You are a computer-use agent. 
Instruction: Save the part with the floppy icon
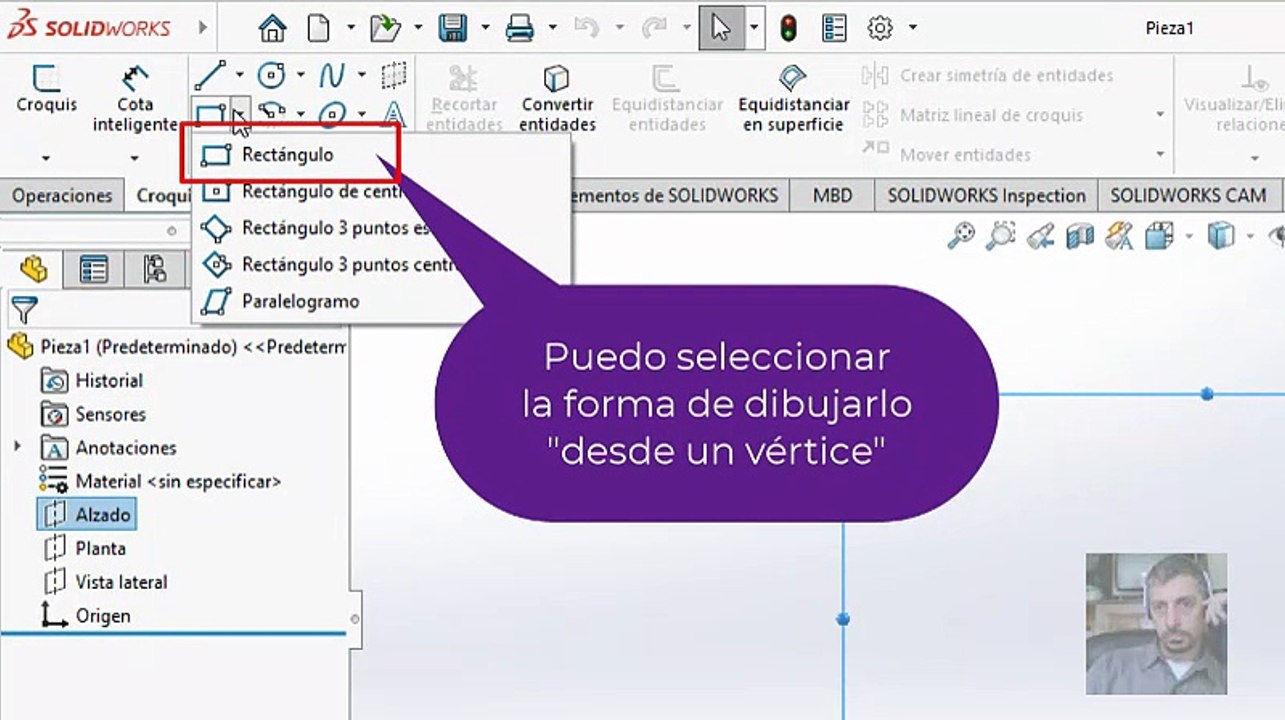click(x=453, y=29)
